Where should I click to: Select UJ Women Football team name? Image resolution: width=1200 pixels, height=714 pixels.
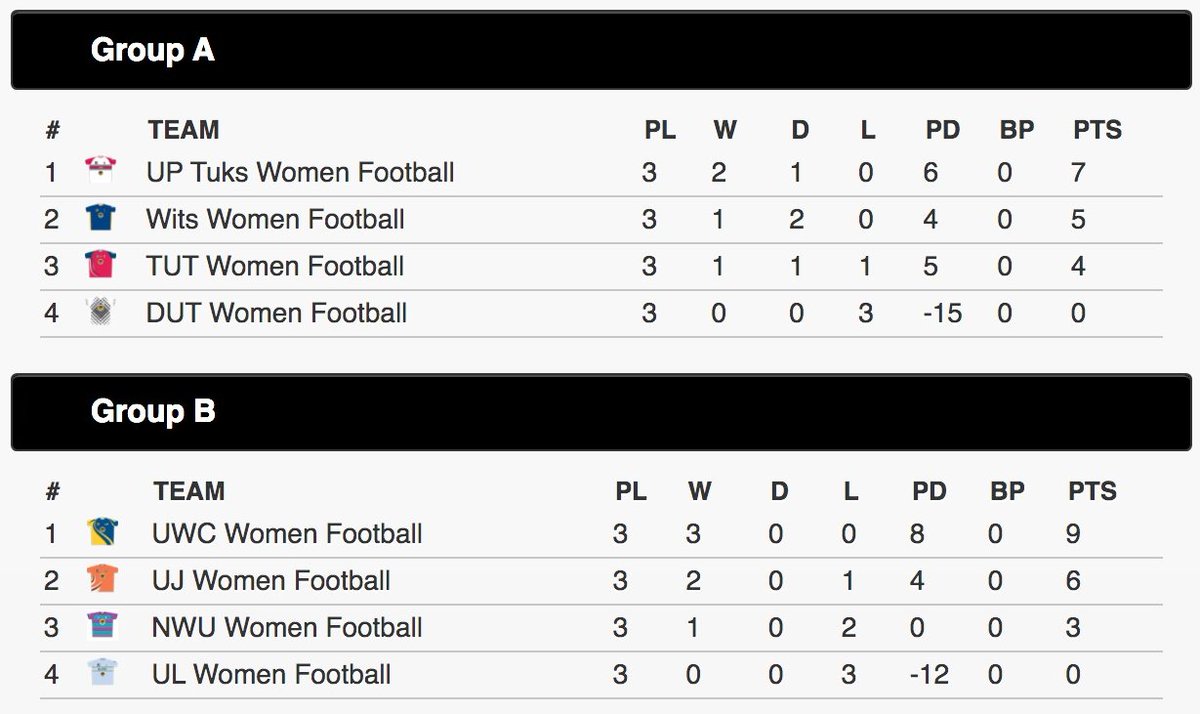[x=271, y=581]
